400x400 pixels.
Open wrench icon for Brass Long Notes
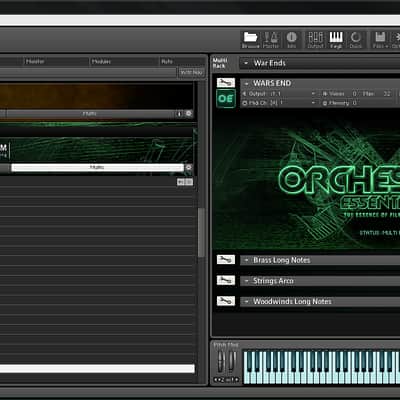226,259
